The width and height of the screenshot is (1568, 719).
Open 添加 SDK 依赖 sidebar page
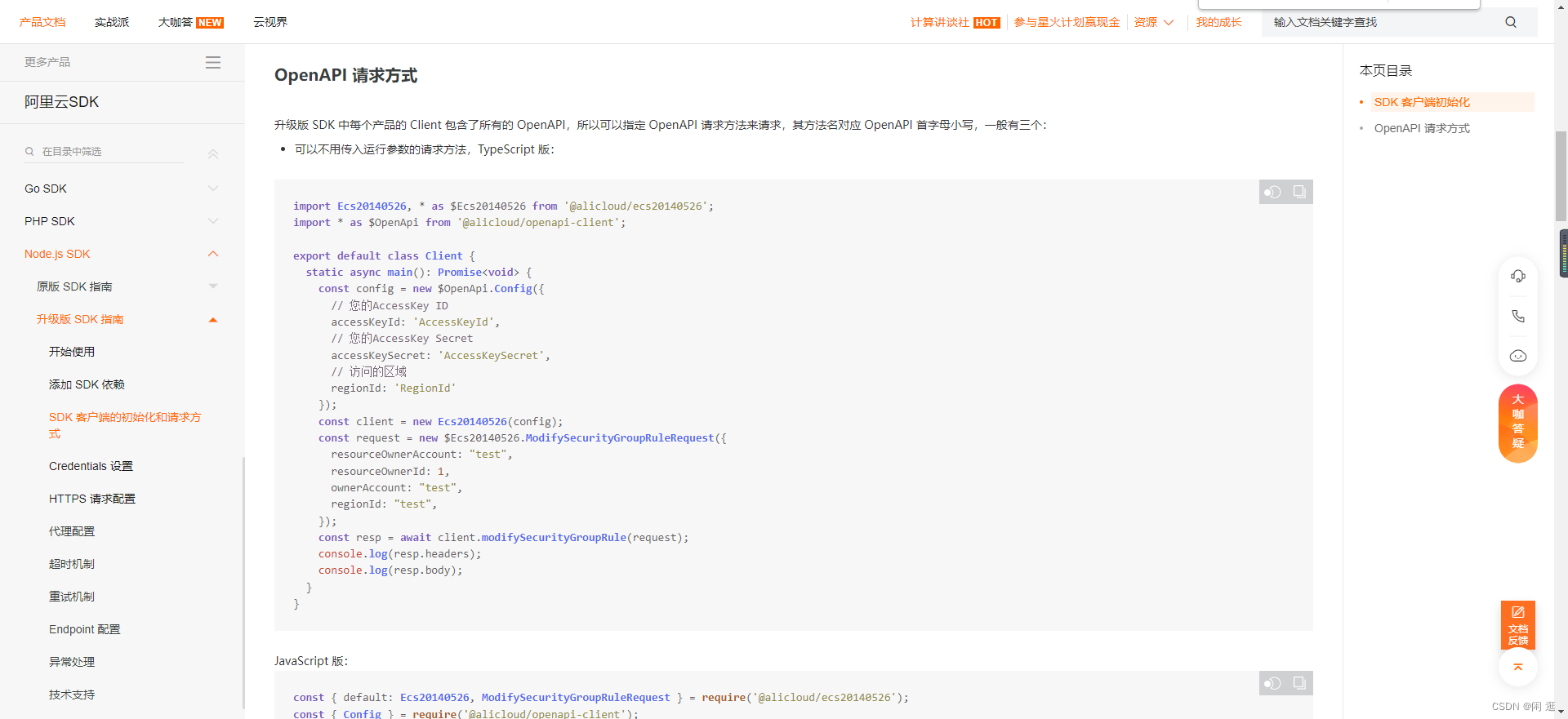[87, 384]
